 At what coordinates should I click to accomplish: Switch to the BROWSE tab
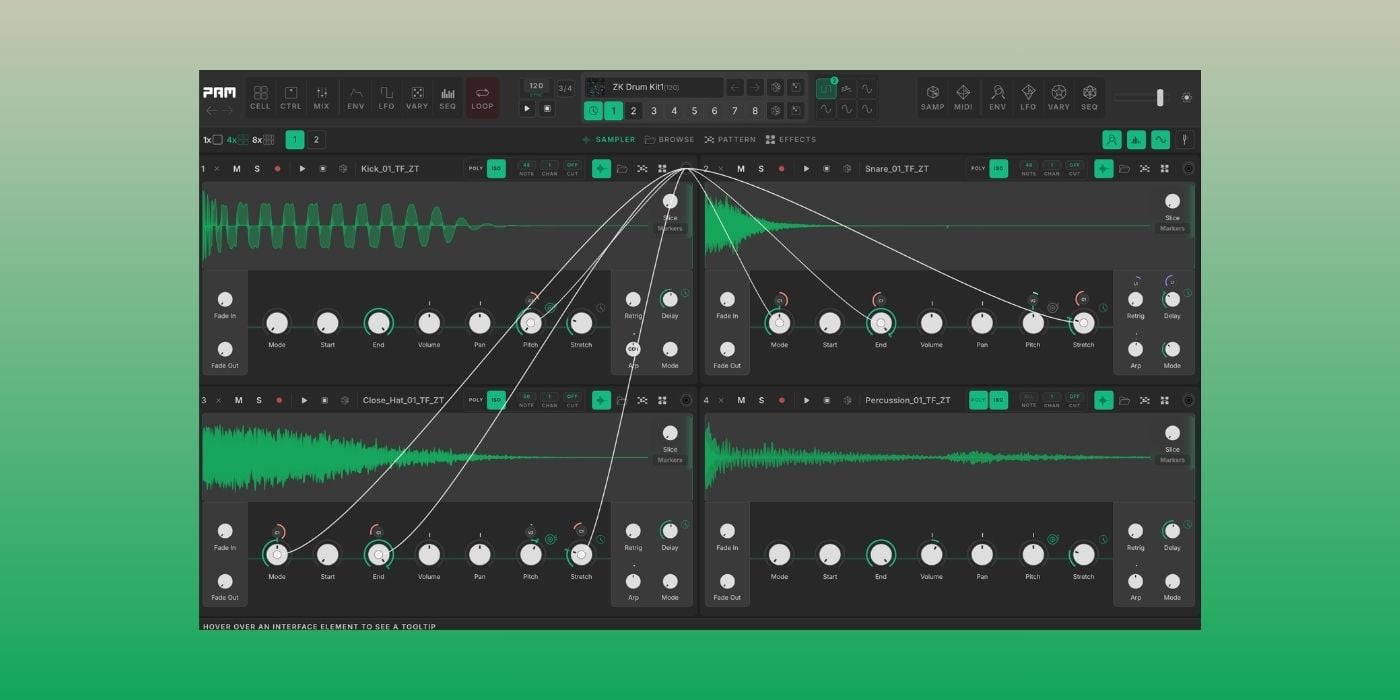pyautogui.click(x=670, y=140)
